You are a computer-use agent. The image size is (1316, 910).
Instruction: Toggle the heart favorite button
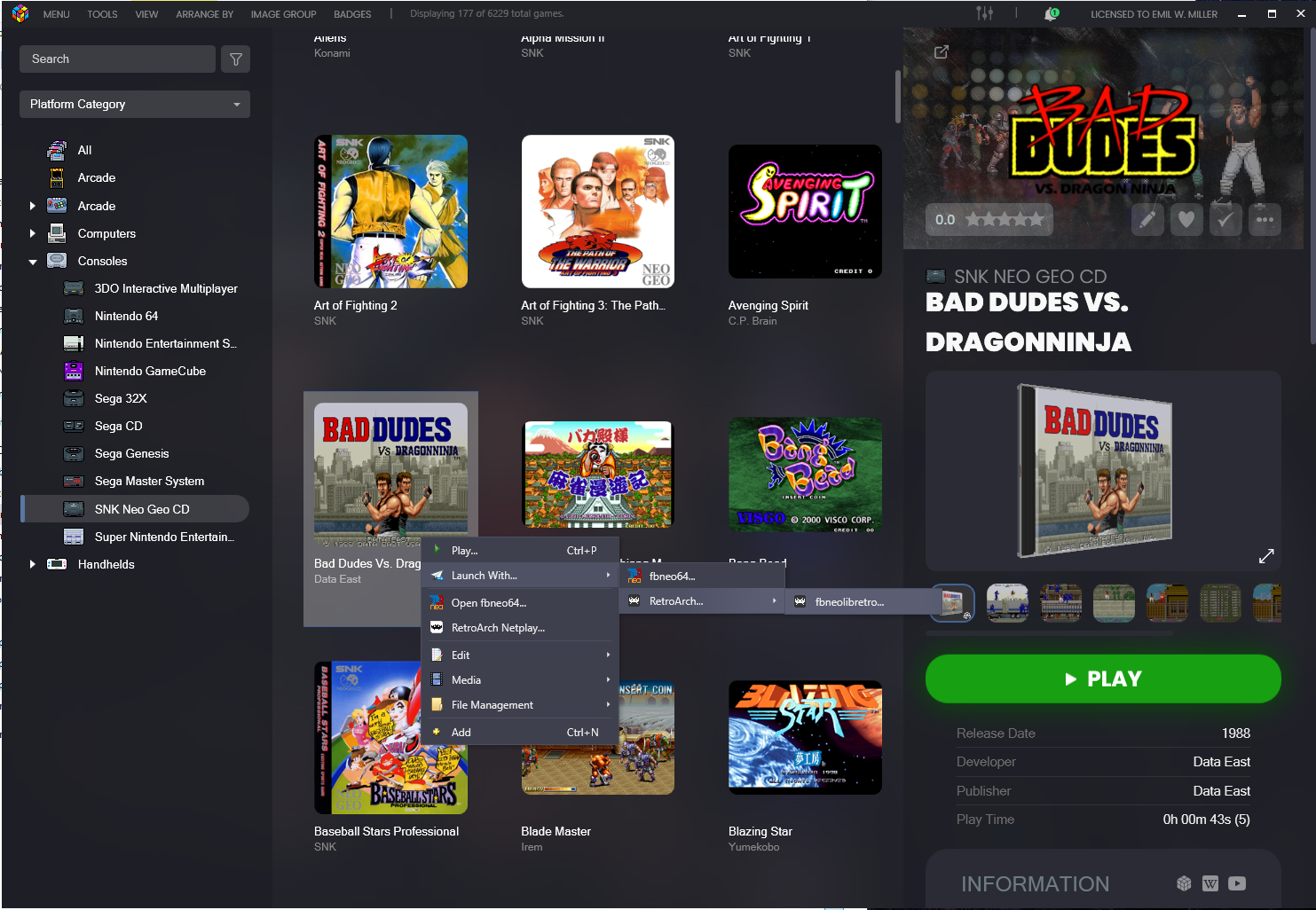pyautogui.click(x=1186, y=219)
